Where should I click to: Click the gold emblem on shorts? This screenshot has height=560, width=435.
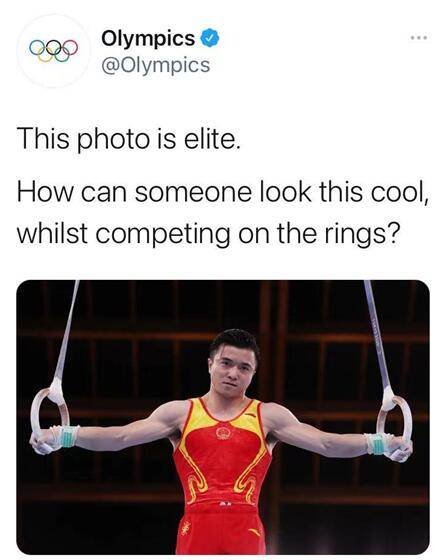(x=186, y=528)
